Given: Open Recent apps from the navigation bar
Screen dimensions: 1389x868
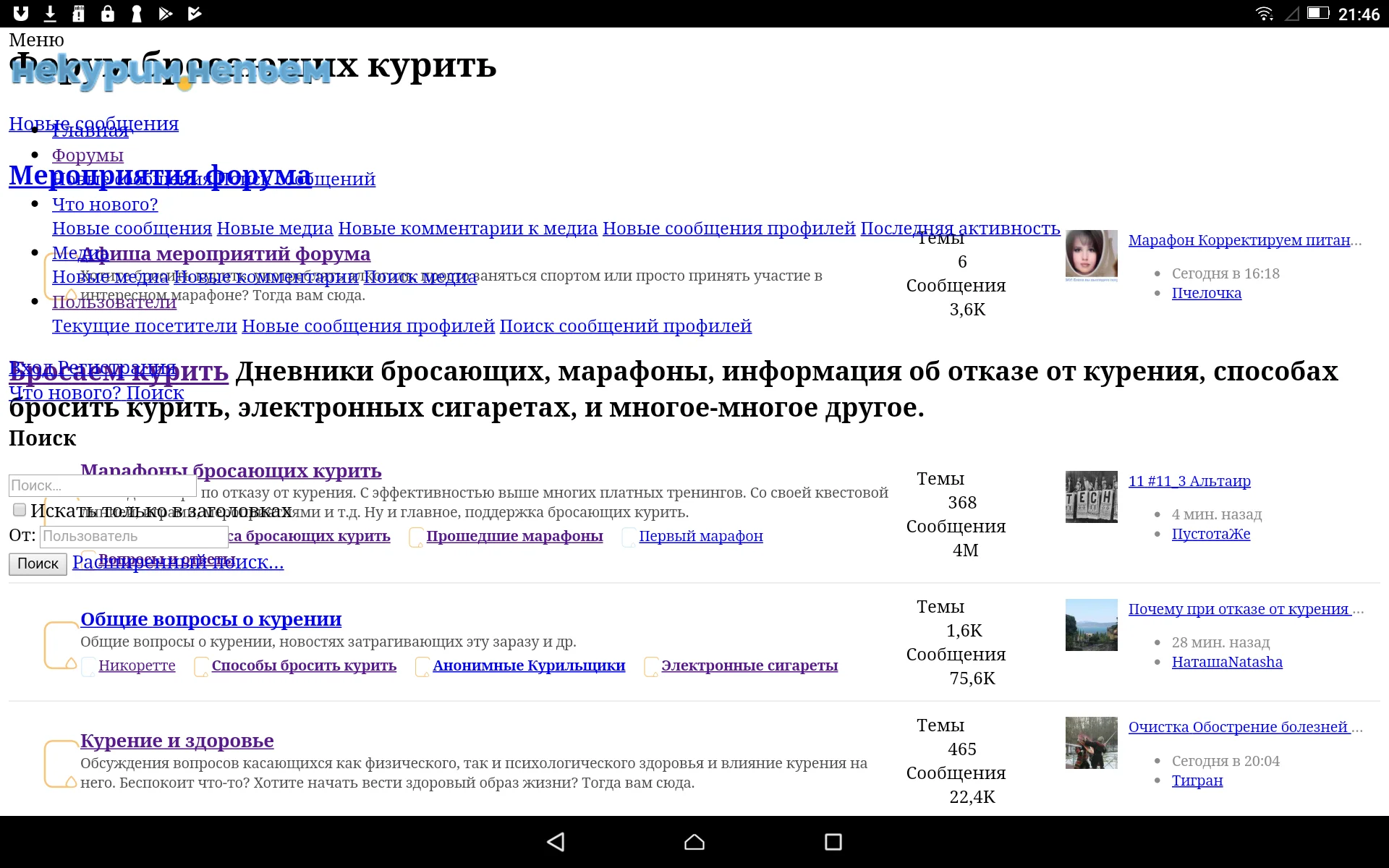Looking at the screenshot, I should point(833,842).
